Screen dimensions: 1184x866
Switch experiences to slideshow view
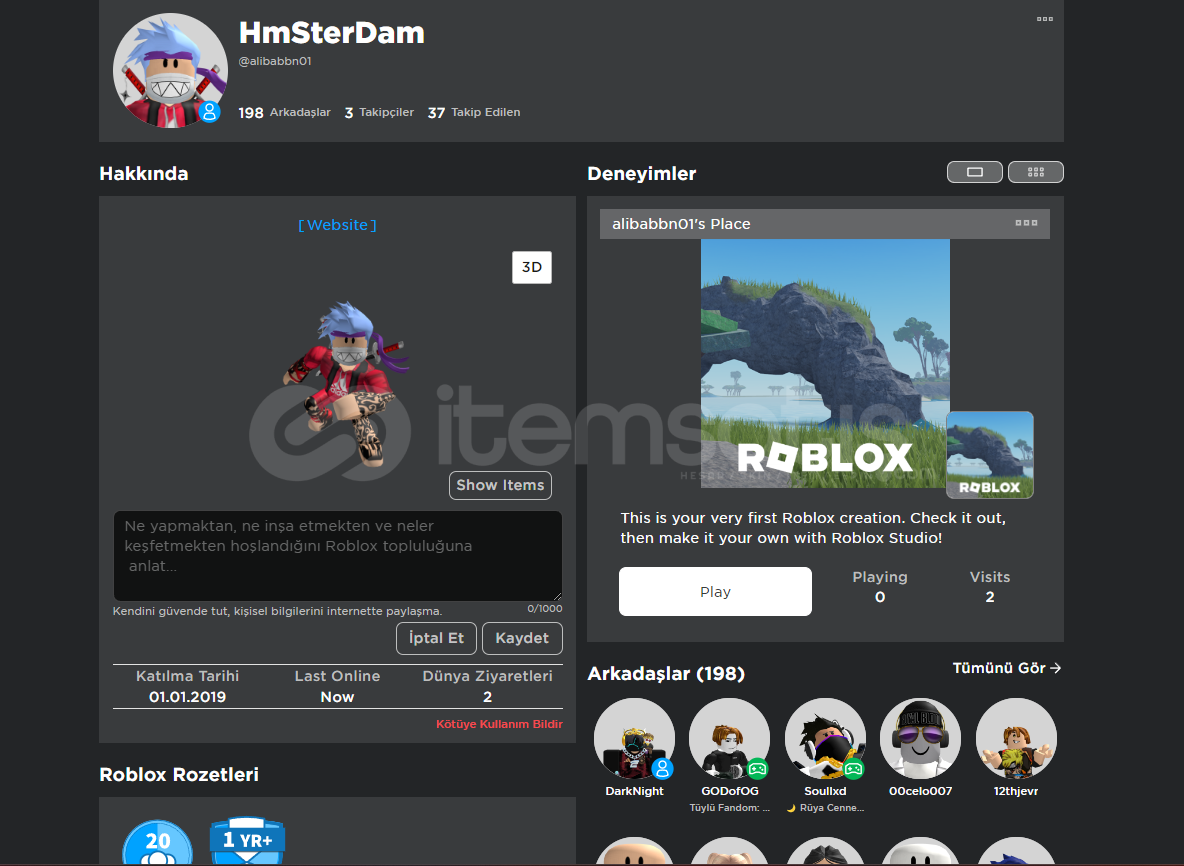click(975, 172)
